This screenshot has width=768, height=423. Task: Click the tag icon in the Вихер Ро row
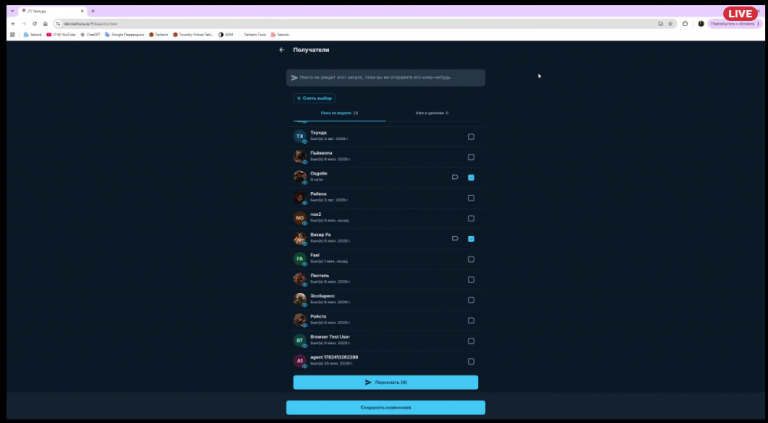point(455,238)
